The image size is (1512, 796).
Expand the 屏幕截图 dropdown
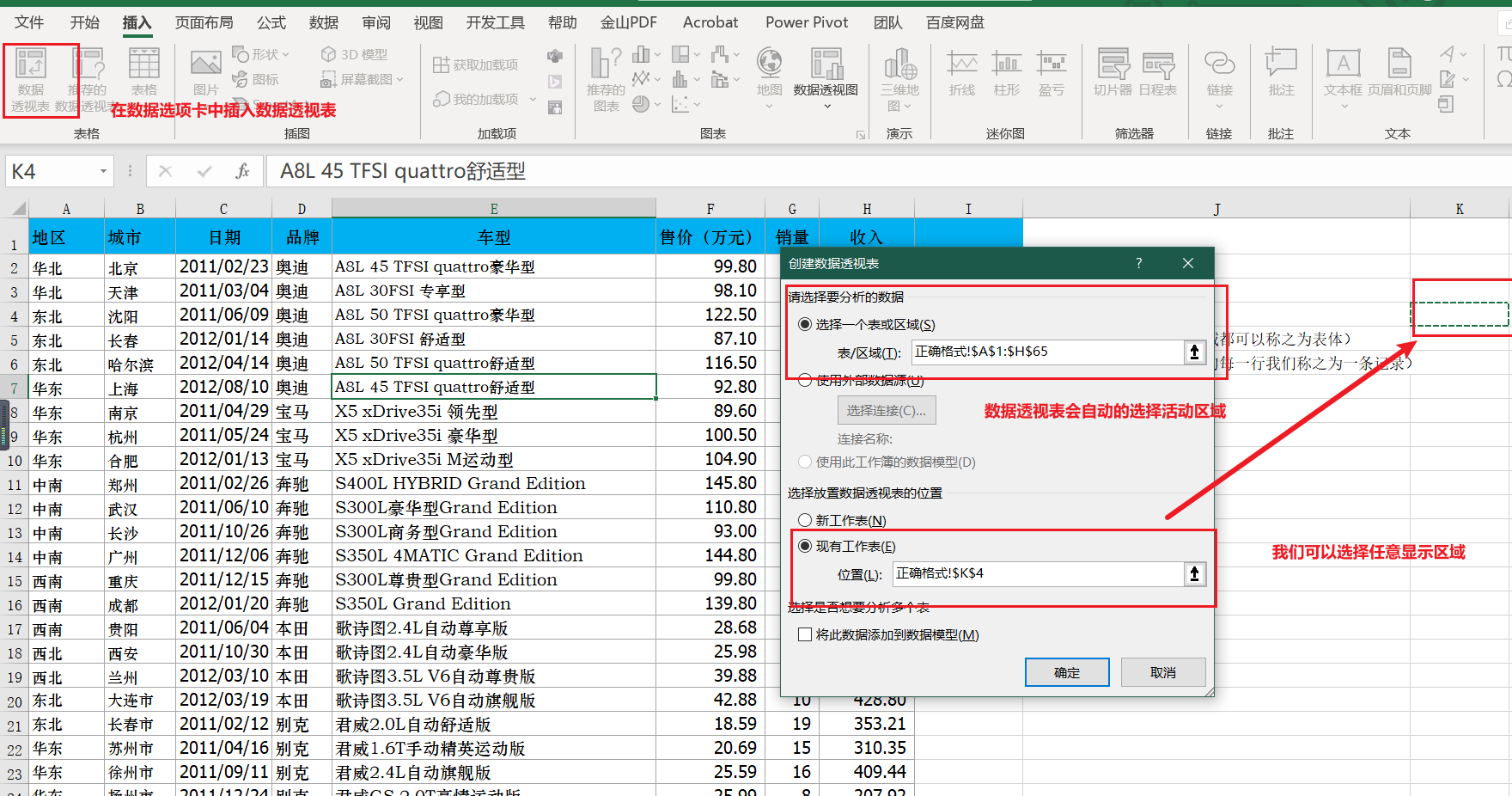click(362, 79)
